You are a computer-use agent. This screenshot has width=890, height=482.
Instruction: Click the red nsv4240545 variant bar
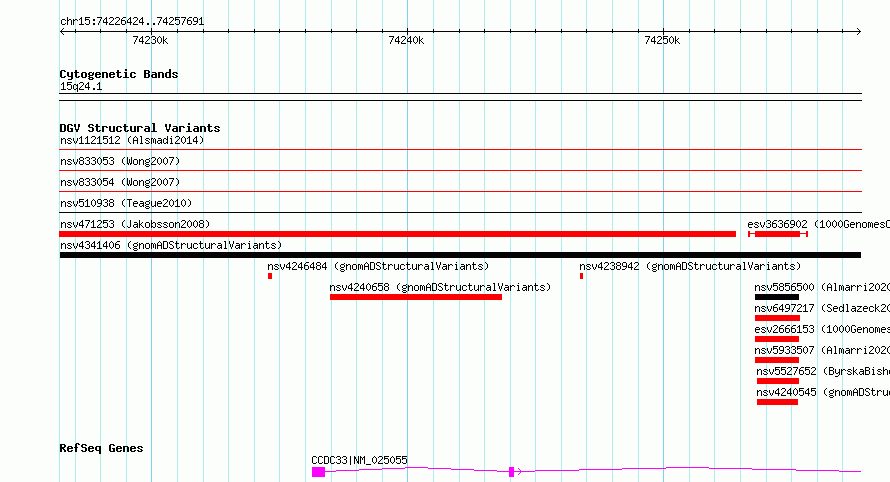[x=777, y=402]
